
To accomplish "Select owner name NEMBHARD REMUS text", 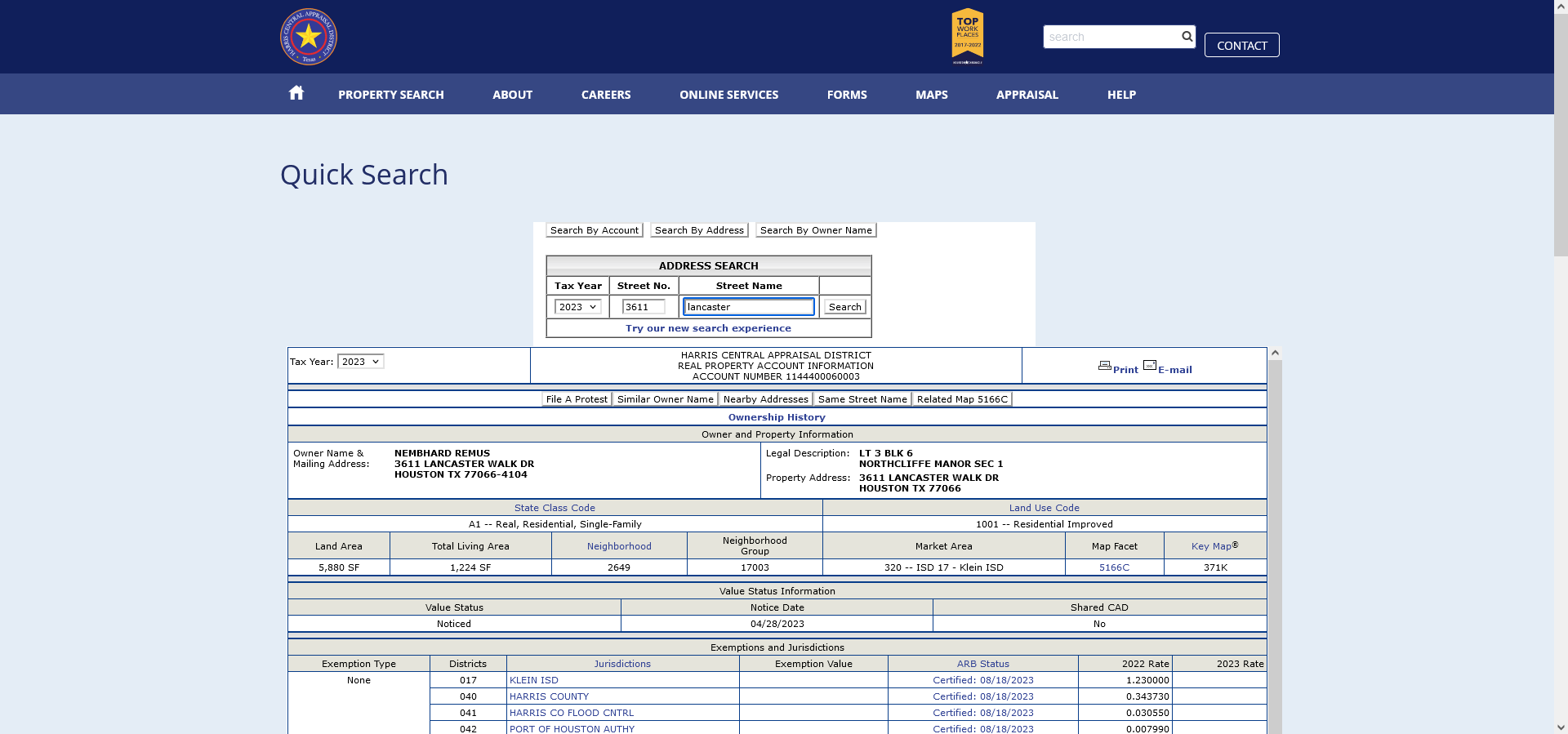I will (442, 453).
